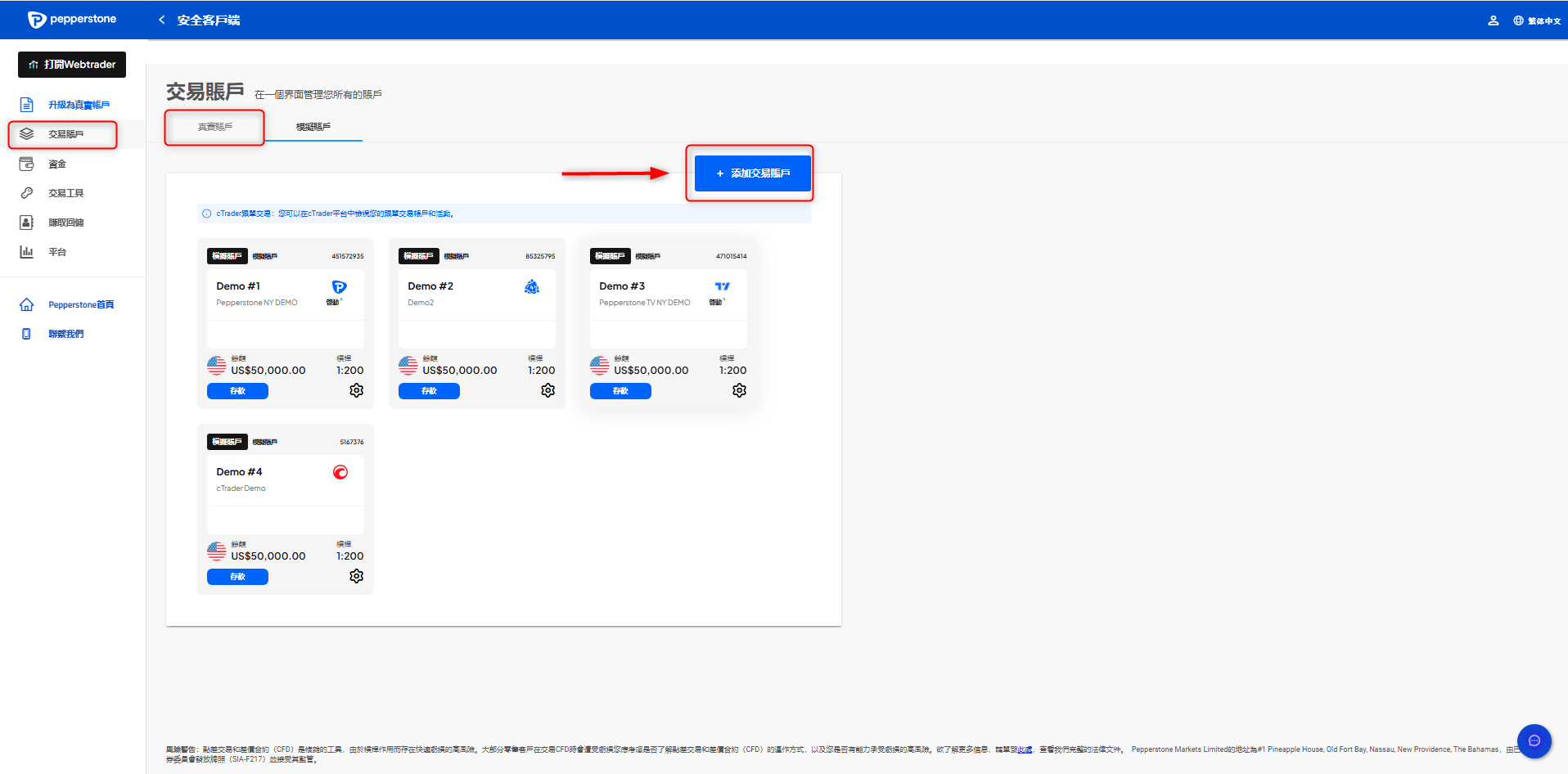The height and width of the screenshot is (774, 1568).
Task: Click the Pepperstone首頁 sidebar link
Action: tap(80, 305)
